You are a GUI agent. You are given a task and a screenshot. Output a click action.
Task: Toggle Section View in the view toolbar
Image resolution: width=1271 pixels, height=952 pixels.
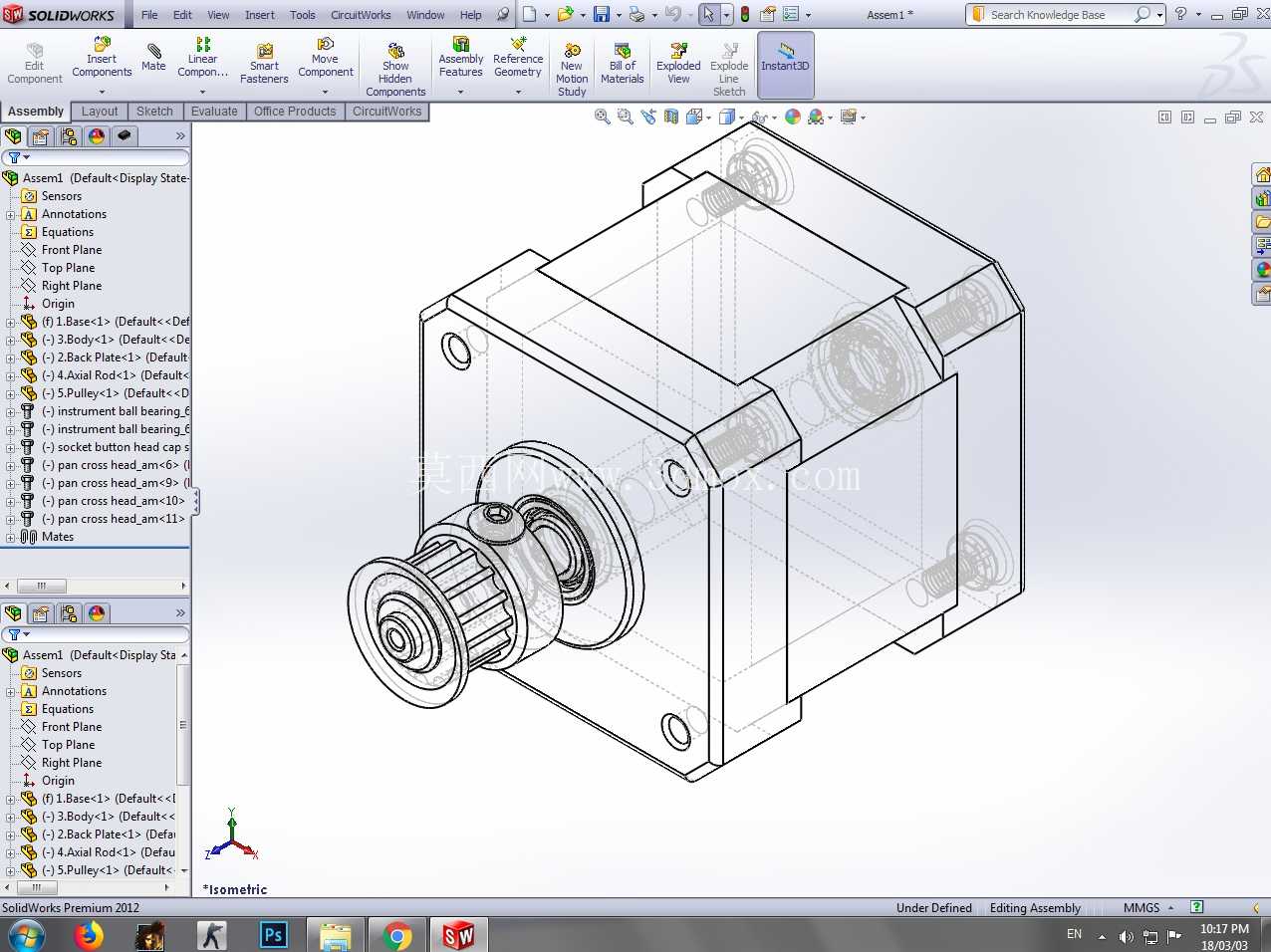pos(671,117)
